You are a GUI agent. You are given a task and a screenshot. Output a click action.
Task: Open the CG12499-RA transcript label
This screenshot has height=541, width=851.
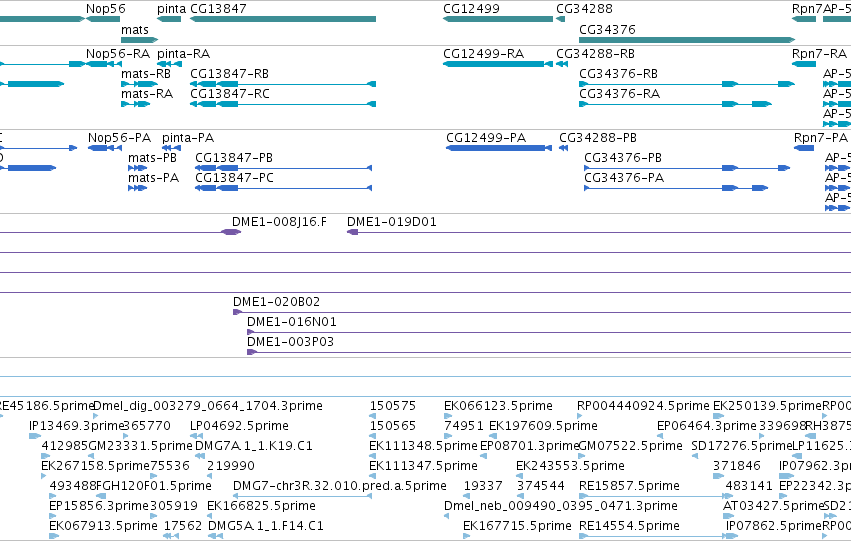[483, 54]
